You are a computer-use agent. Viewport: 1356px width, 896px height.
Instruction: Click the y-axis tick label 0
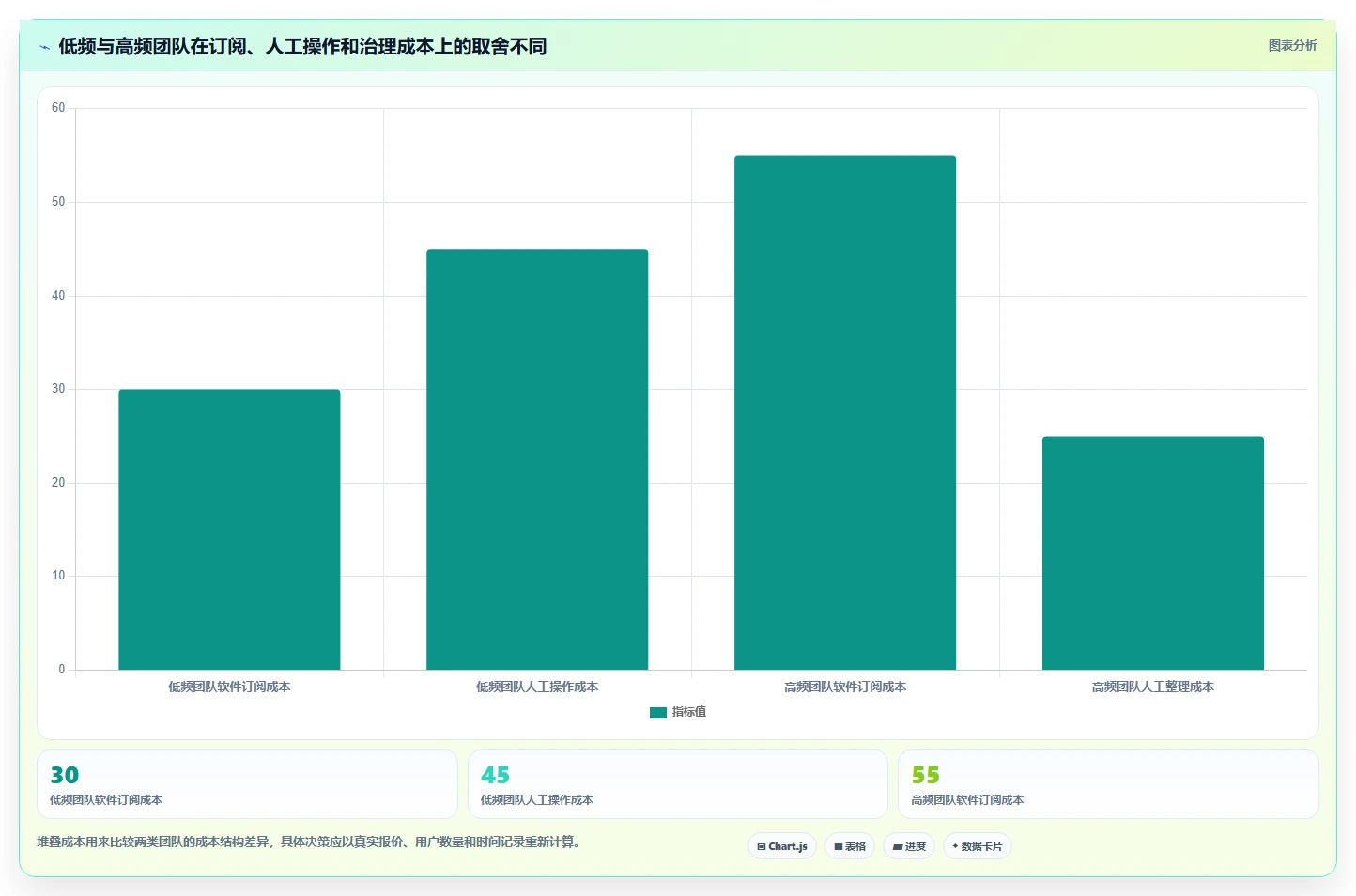click(x=62, y=670)
